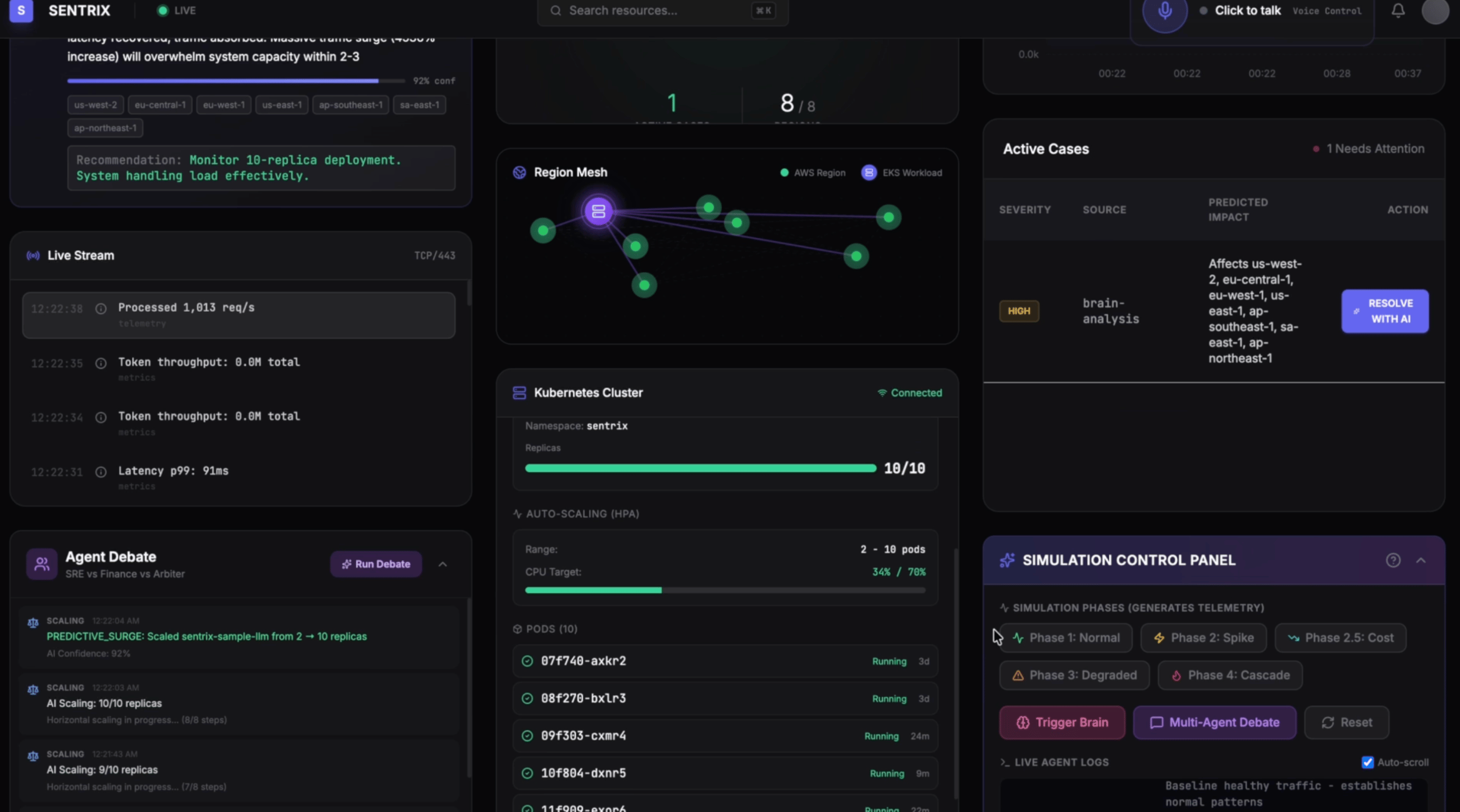This screenshot has width=1460, height=812.
Task: Click the EKS Workload node in Region Mesh
Action: (599, 212)
